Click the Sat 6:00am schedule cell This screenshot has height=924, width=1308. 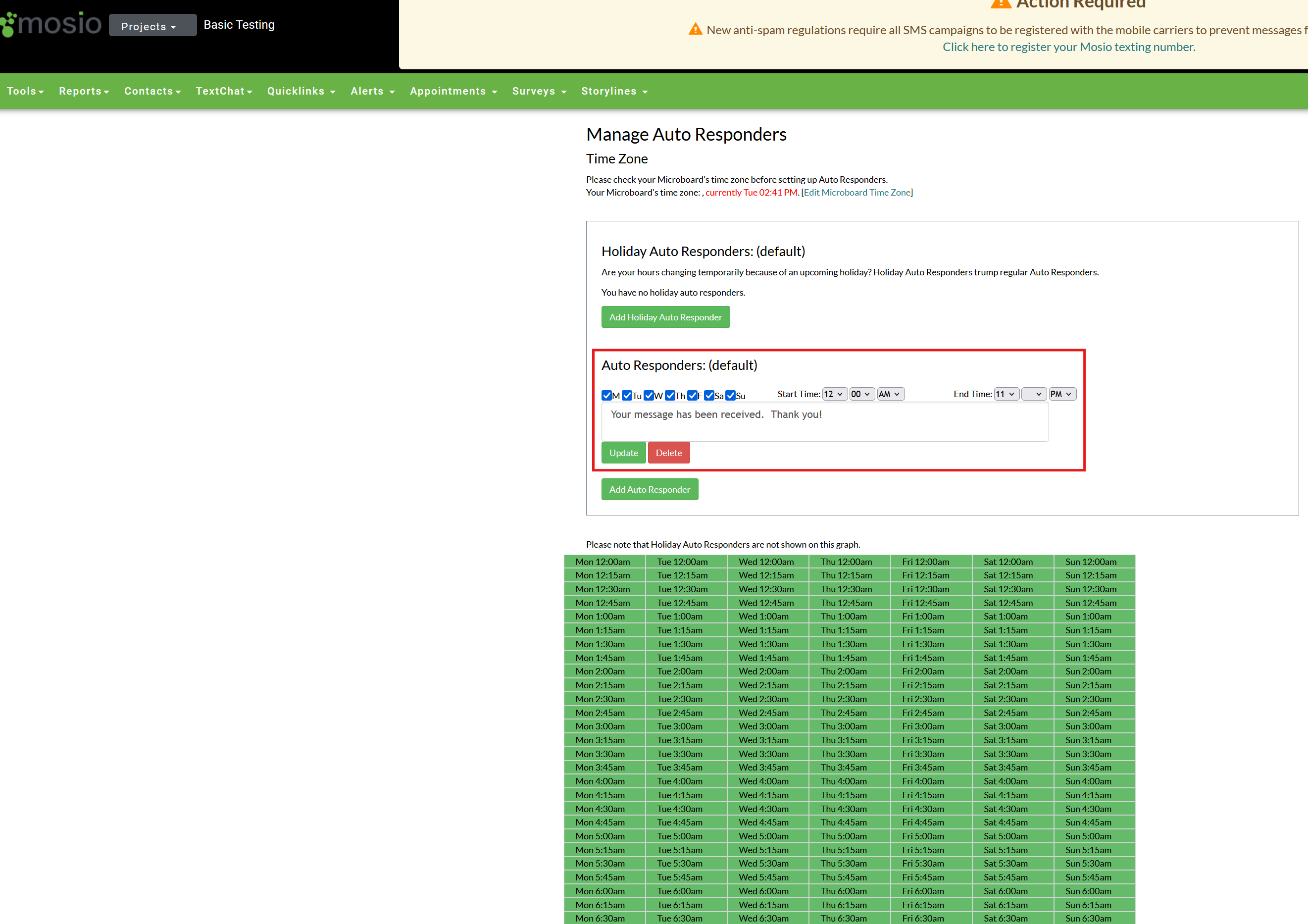tap(1013, 891)
